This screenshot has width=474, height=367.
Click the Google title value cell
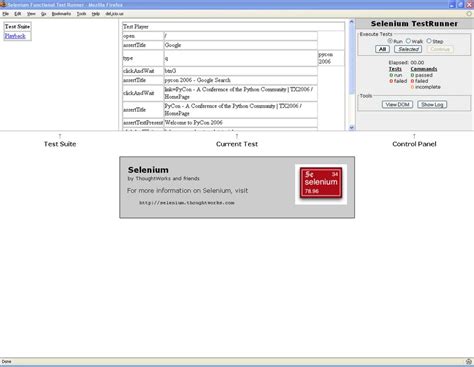click(240, 45)
